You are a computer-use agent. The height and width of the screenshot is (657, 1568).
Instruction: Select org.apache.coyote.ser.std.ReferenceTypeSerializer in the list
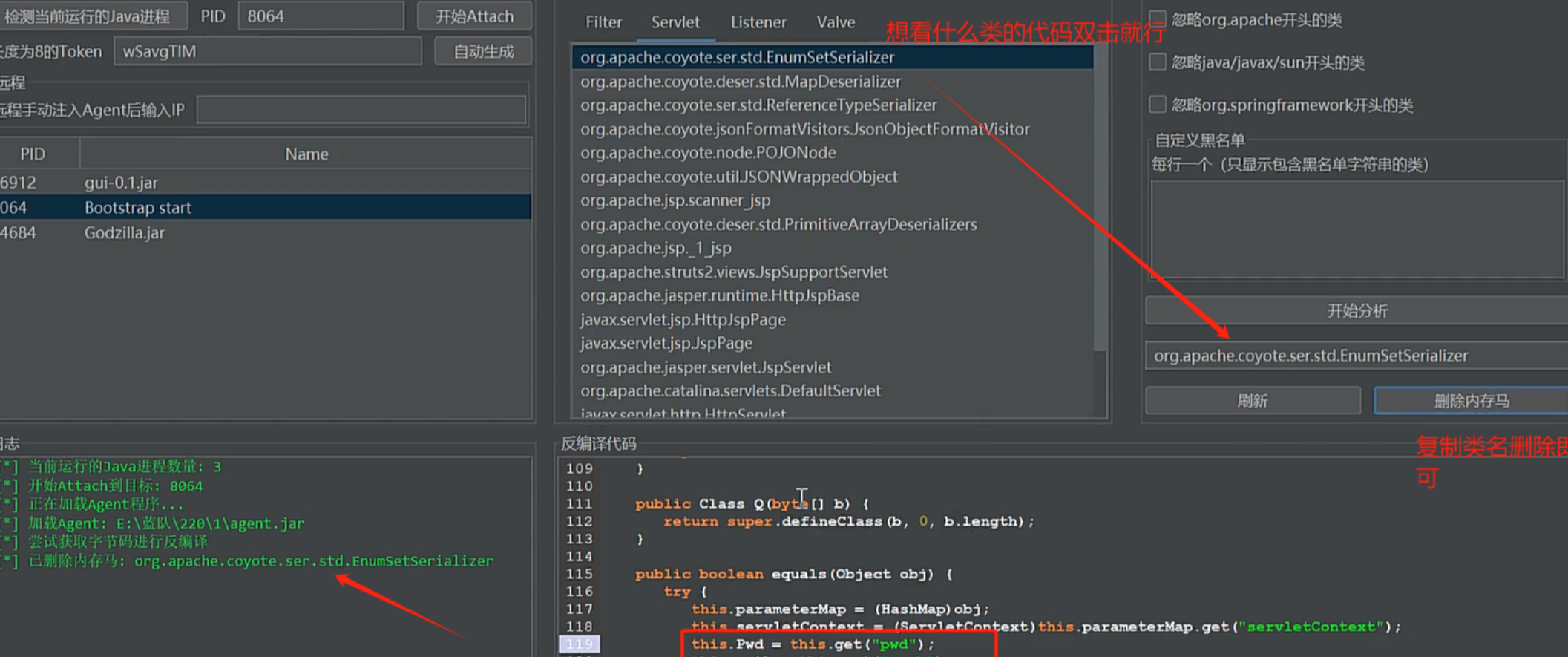point(833,105)
